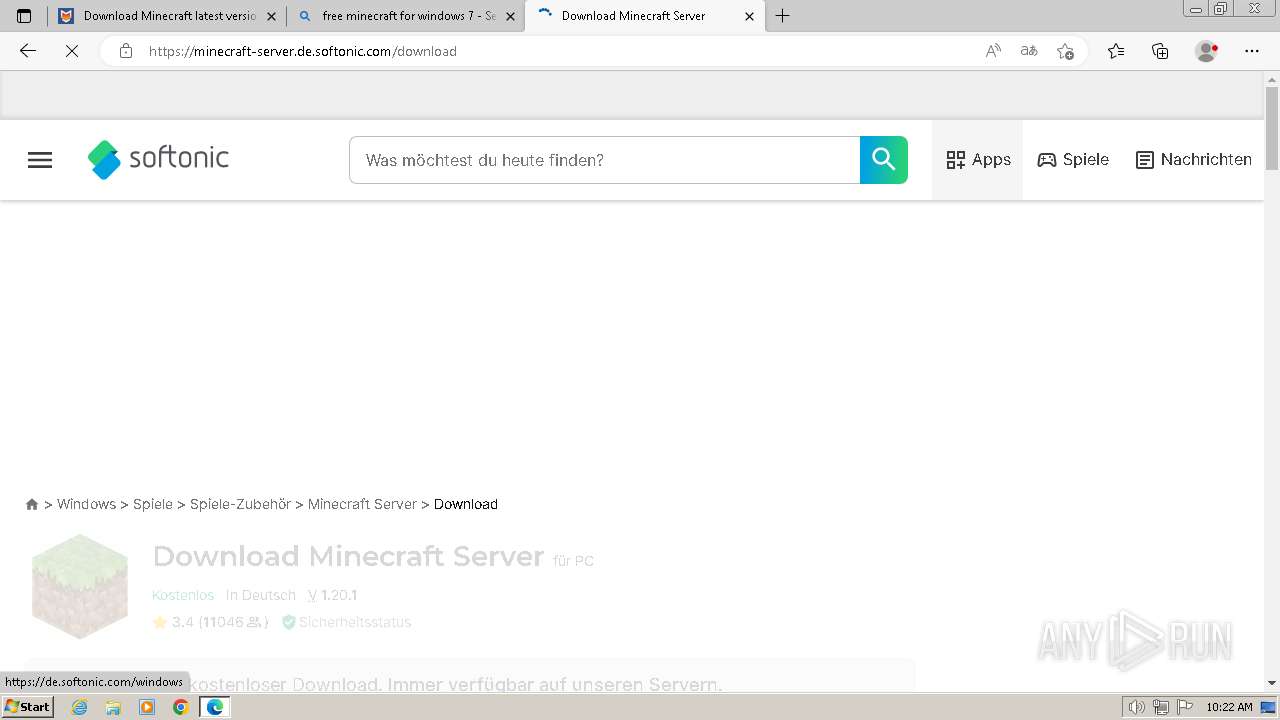The image size is (1280, 720).
Task: View site information lock icon
Action: pyautogui.click(x=126, y=51)
